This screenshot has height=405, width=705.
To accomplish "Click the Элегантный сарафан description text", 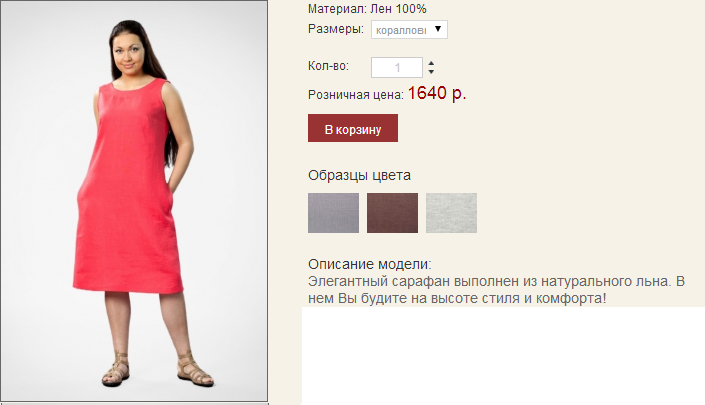I will pos(496,289).
